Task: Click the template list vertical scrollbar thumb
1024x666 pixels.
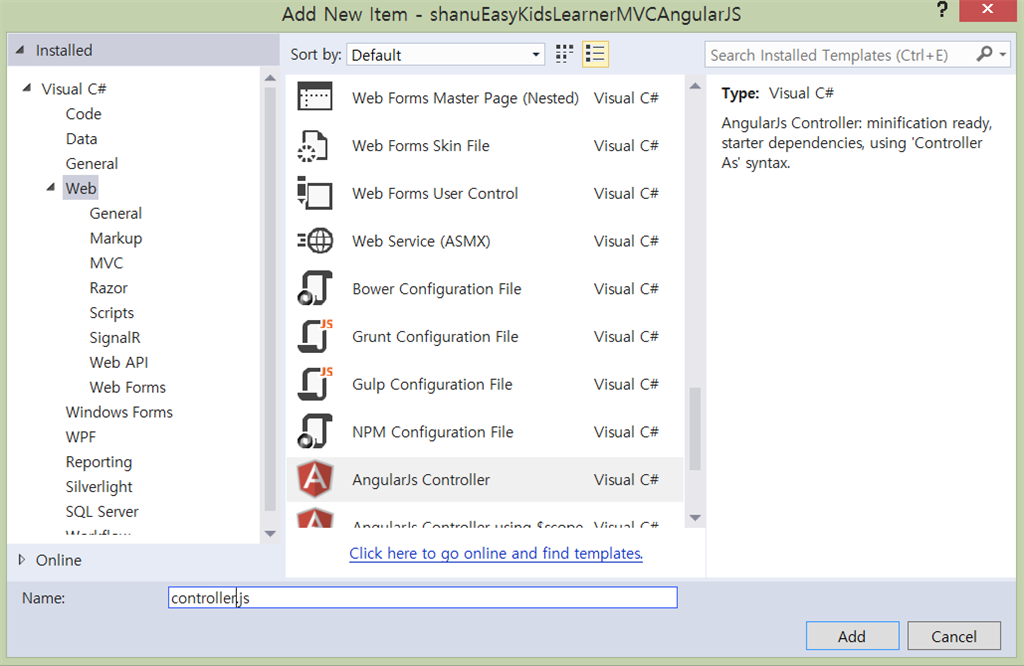Action: [695, 428]
